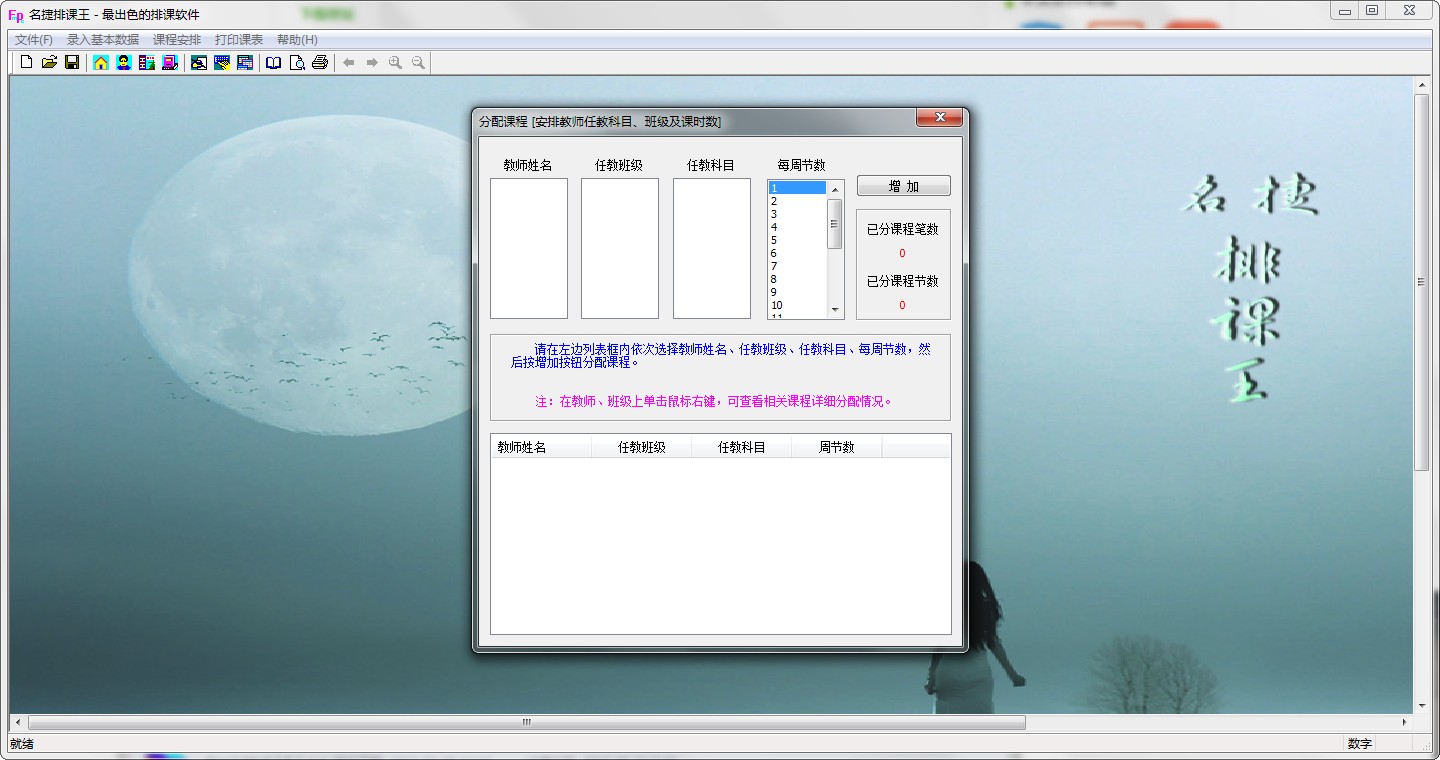Click the printer icon to print the timetable
The width and height of the screenshot is (1440, 760).
[x=320, y=61]
